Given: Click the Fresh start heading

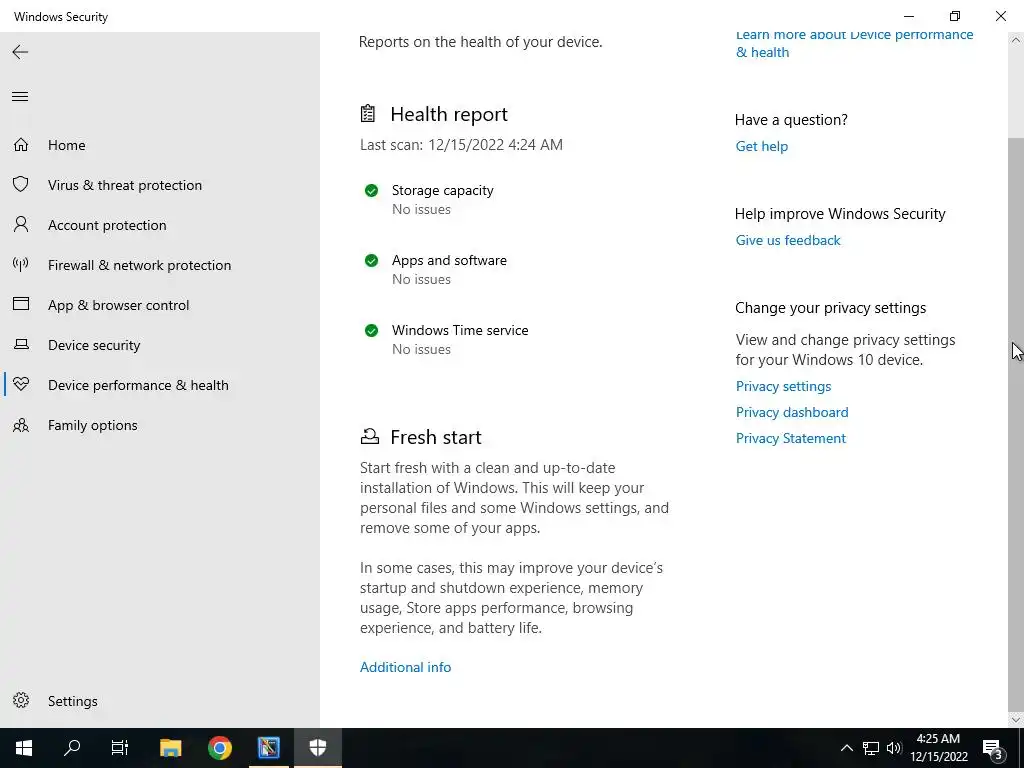Looking at the screenshot, I should pyautogui.click(x=436, y=437).
